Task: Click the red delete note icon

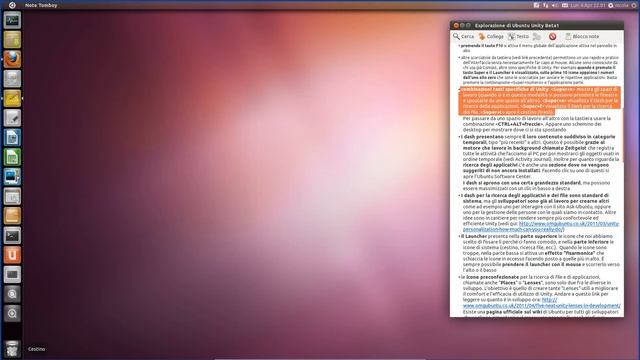Action: pyautogui.click(x=552, y=36)
